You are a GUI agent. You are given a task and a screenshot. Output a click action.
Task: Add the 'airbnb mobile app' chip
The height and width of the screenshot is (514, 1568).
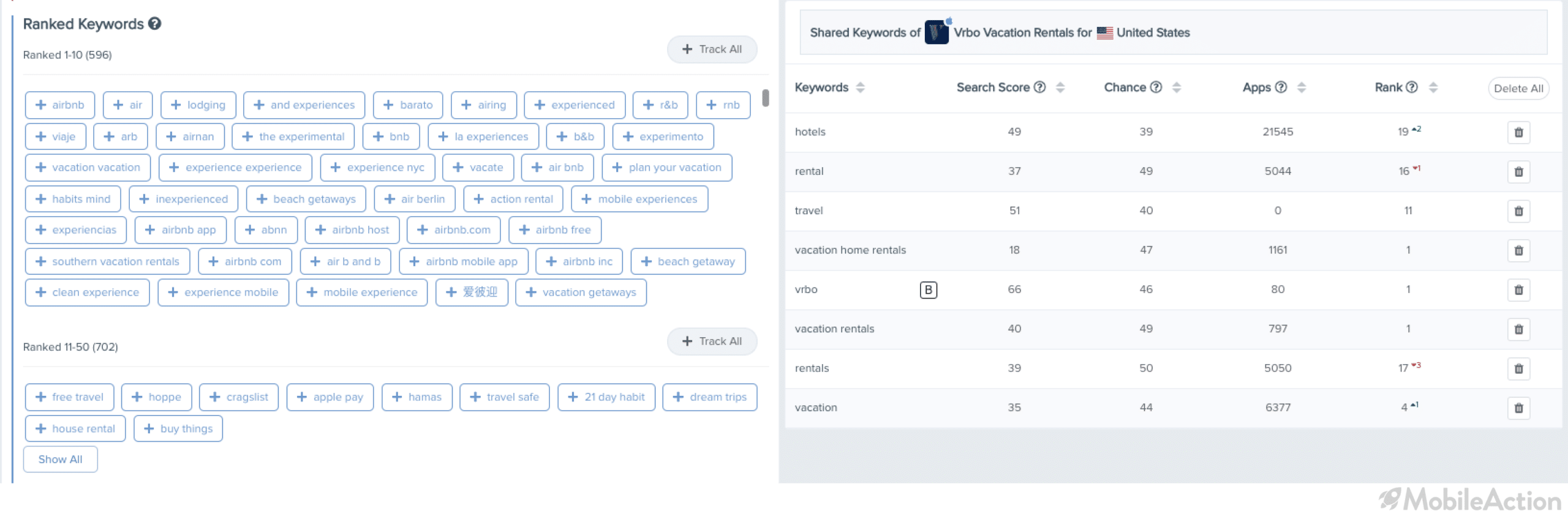coord(463,261)
